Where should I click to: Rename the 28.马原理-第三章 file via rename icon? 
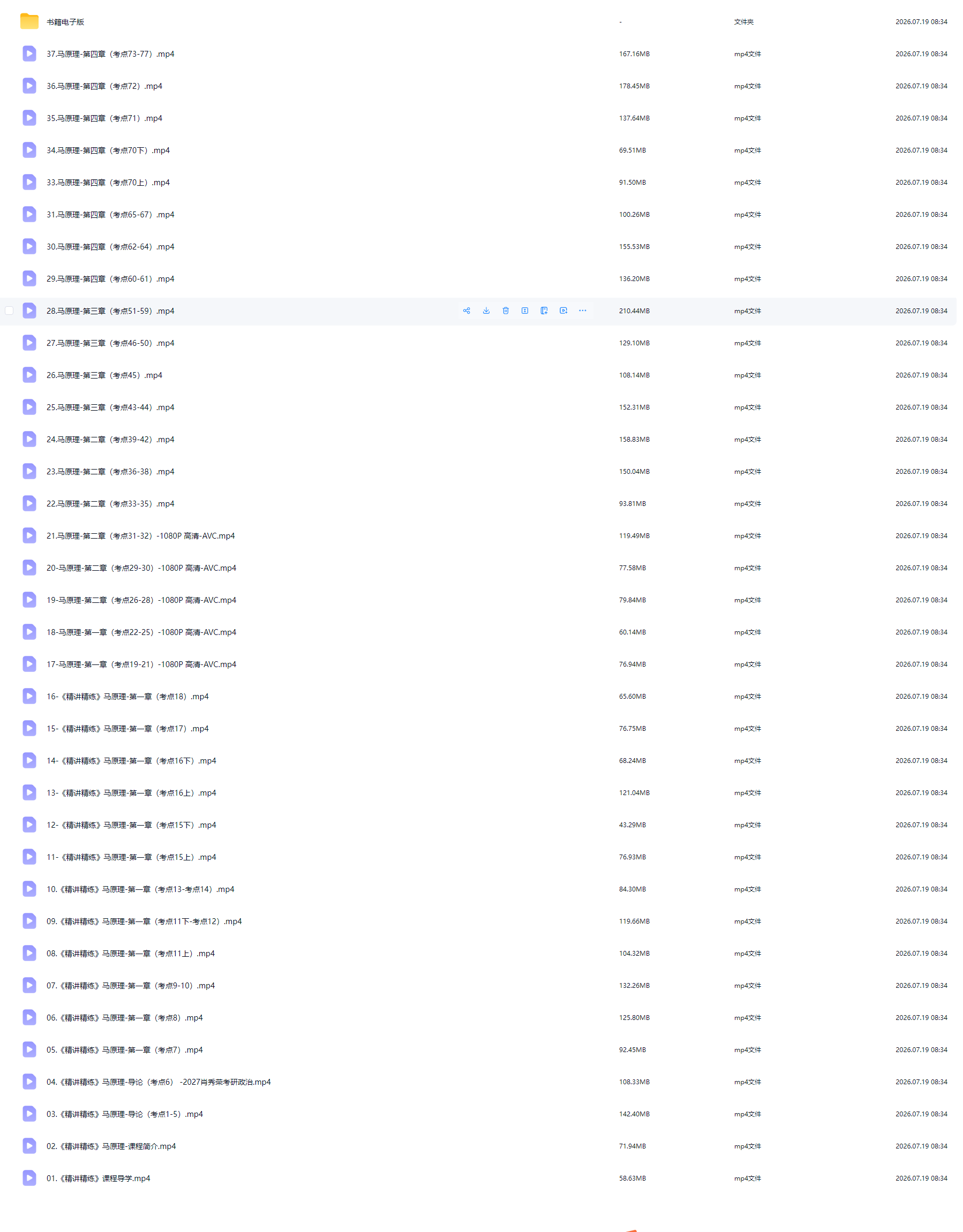525,311
